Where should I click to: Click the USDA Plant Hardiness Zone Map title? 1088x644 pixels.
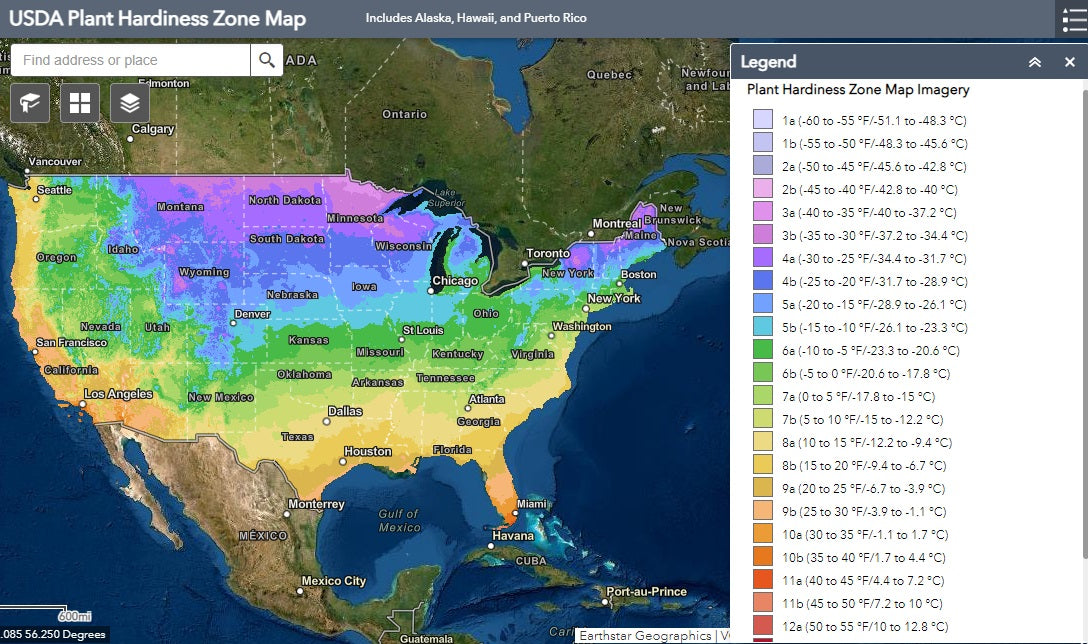158,19
